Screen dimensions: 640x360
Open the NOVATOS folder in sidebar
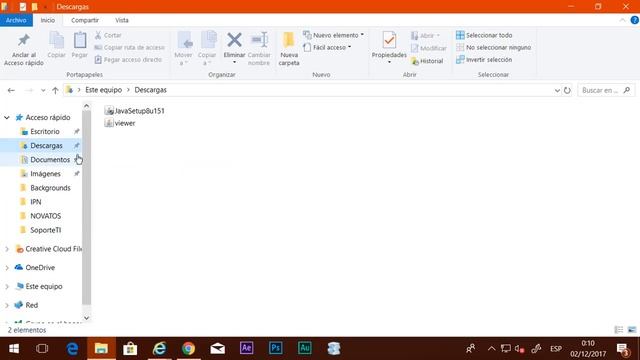45,216
